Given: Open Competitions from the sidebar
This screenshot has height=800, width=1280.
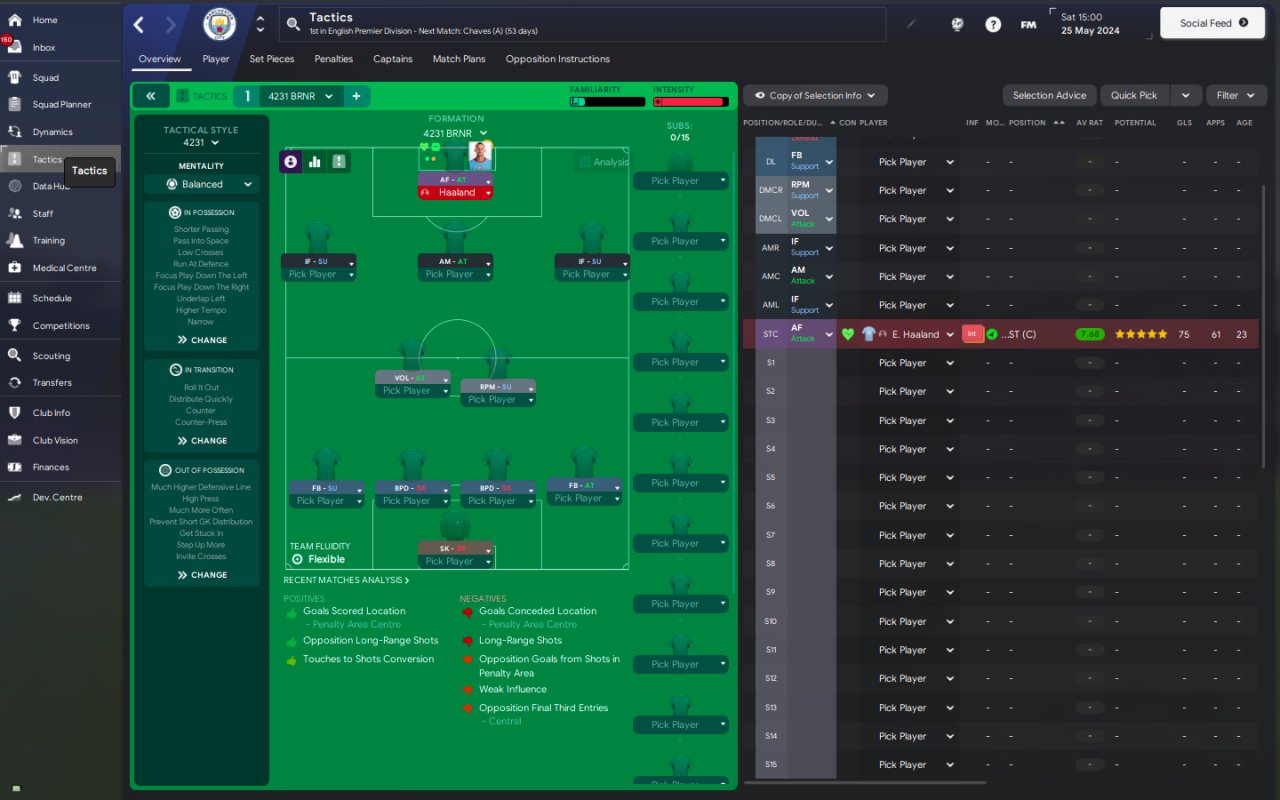Looking at the screenshot, I should [60, 325].
